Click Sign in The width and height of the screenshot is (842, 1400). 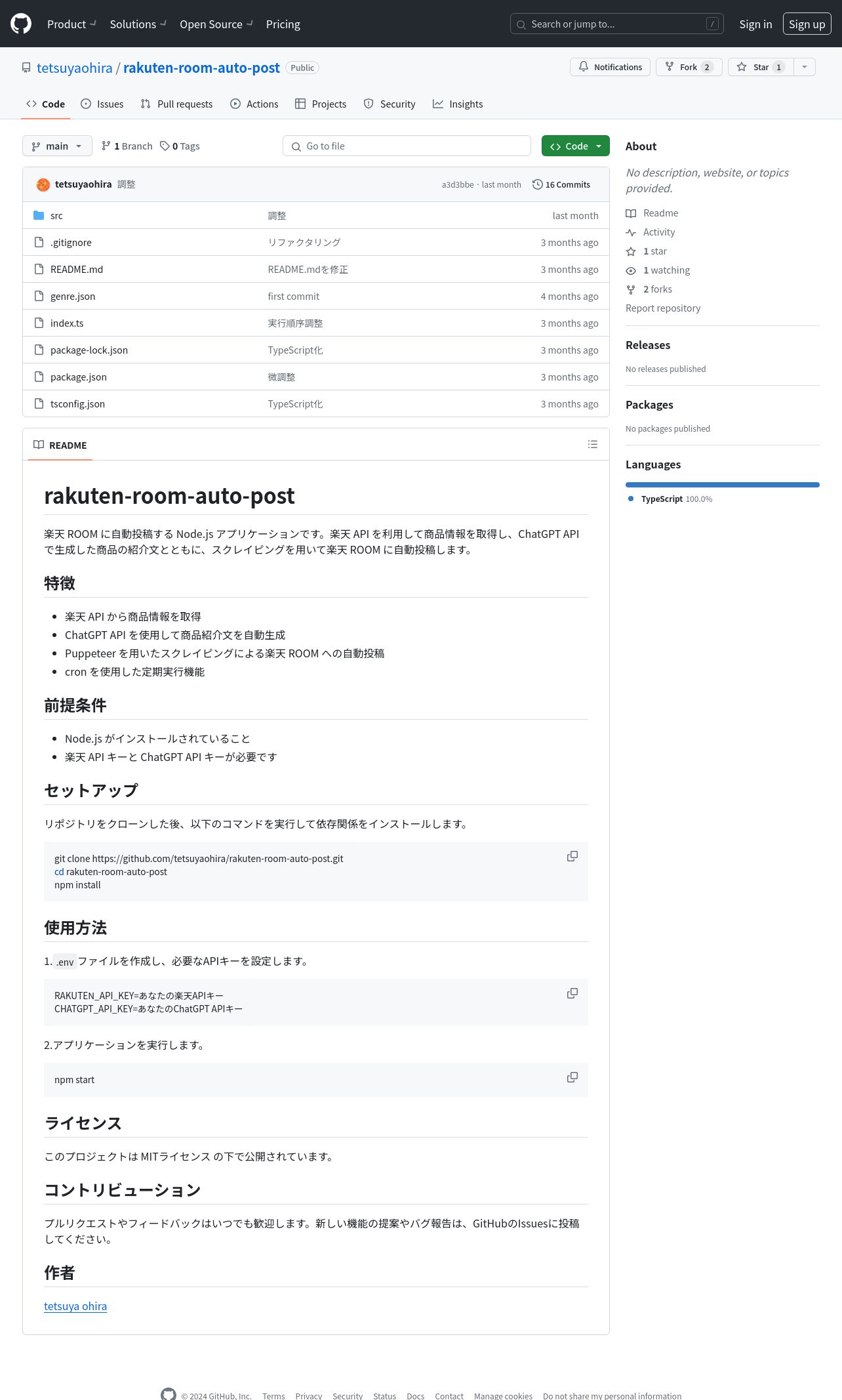pyautogui.click(x=755, y=24)
